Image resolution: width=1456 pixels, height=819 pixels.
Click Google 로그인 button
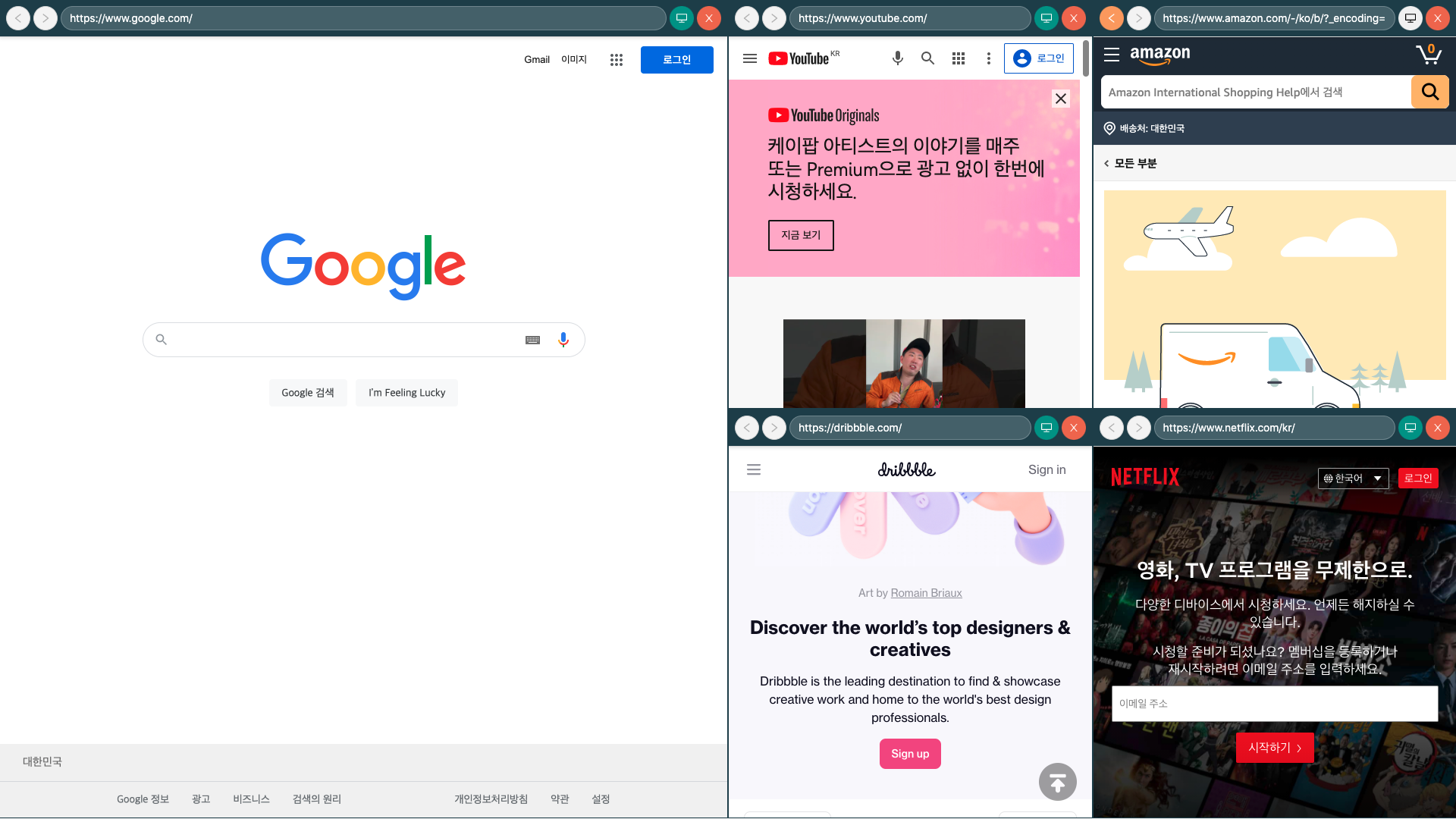tap(677, 60)
